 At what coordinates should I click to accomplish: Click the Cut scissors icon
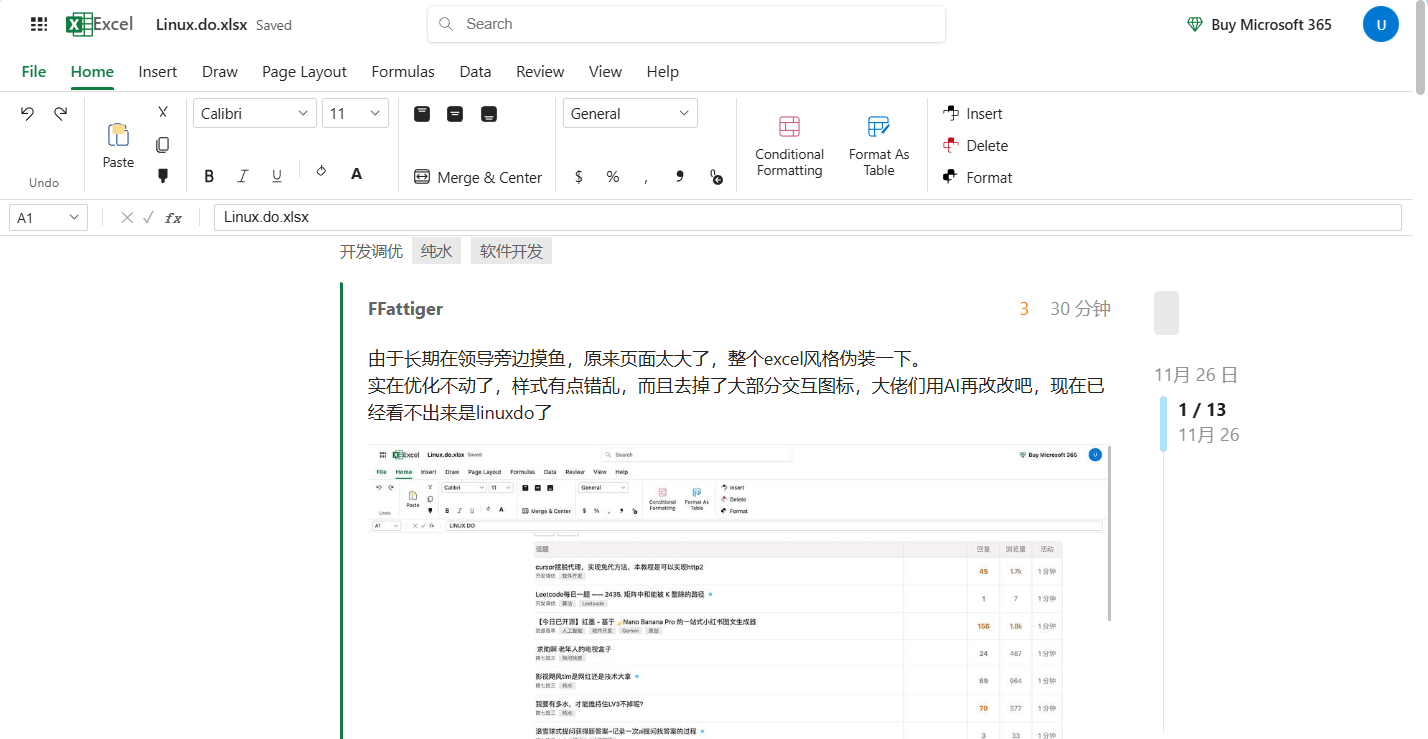pyautogui.click(x=163, y=112)
